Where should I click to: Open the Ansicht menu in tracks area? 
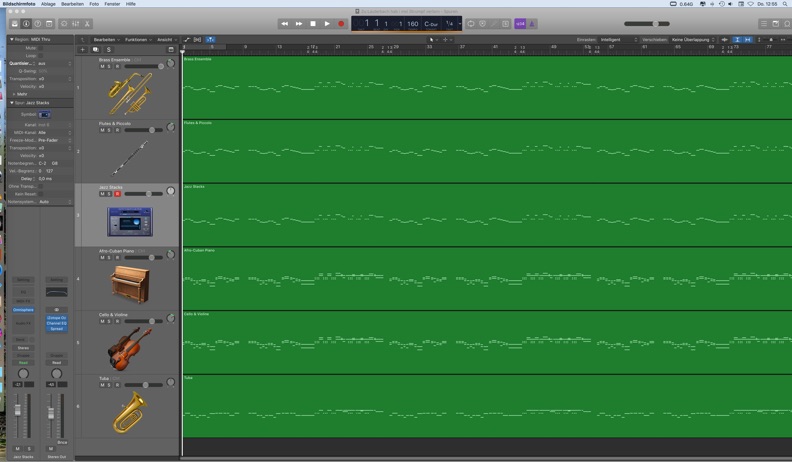tap(167, 39)
